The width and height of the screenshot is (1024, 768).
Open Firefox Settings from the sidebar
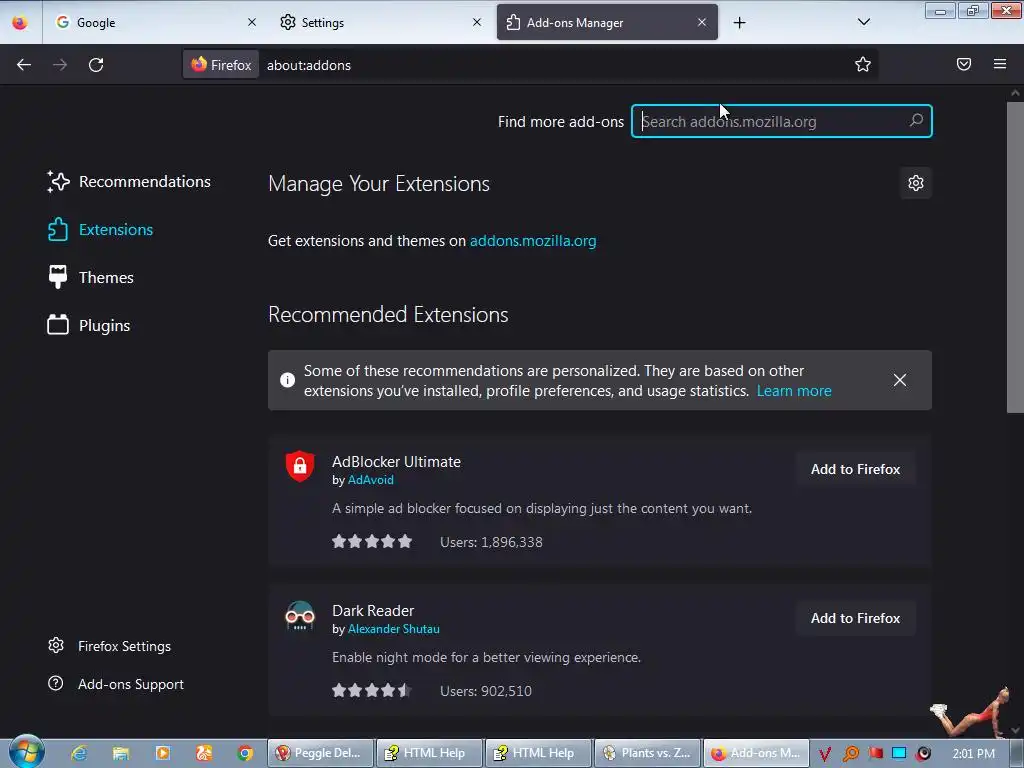point(110,646)
